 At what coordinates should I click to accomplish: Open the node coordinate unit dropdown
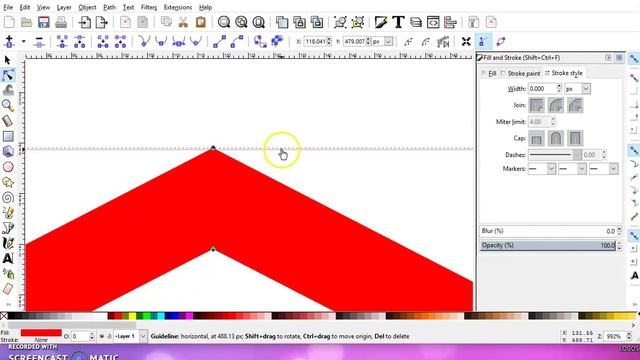pos(388,41)
